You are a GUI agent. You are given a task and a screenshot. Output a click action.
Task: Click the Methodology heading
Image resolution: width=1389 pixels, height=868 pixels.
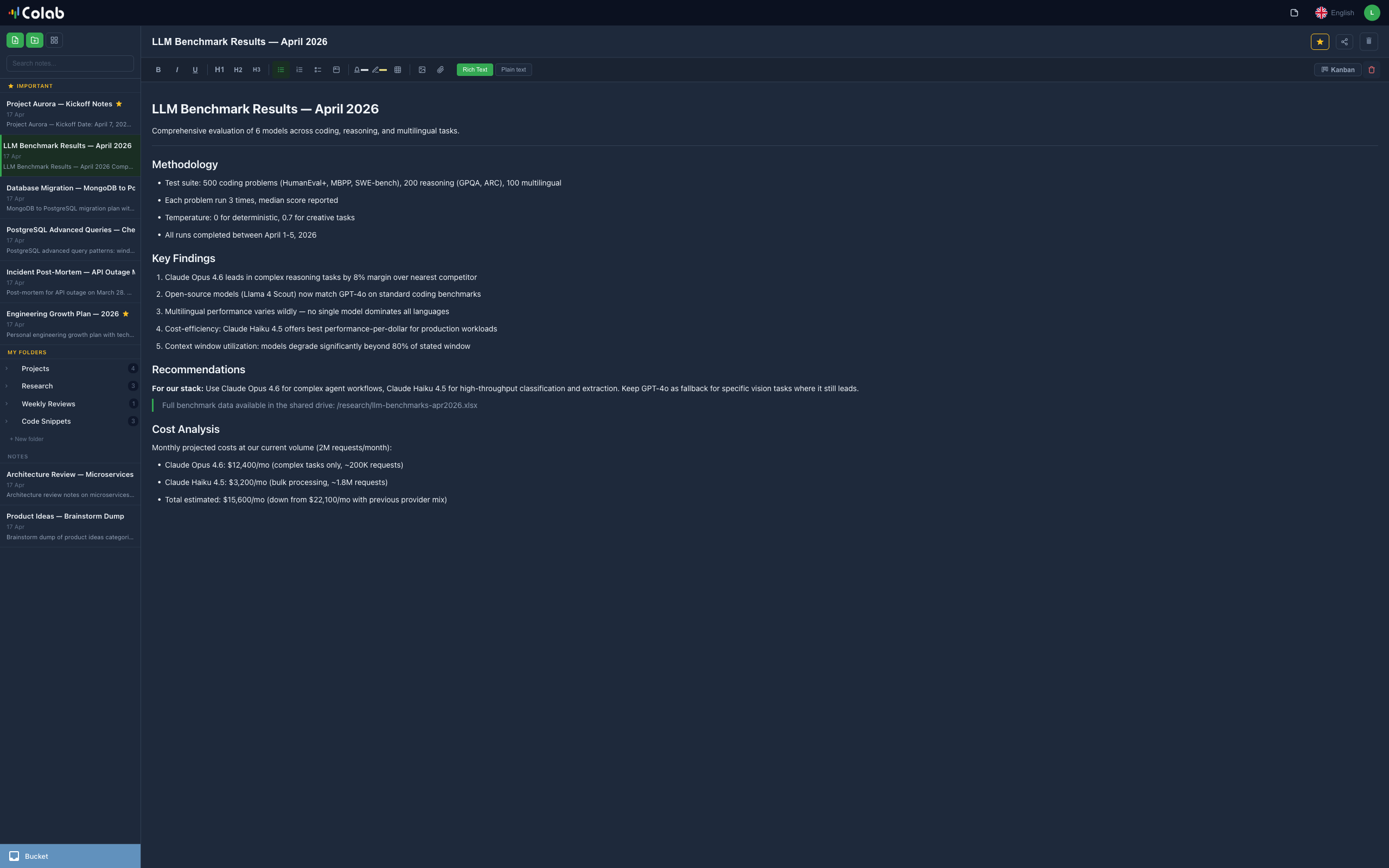(185, 164)
